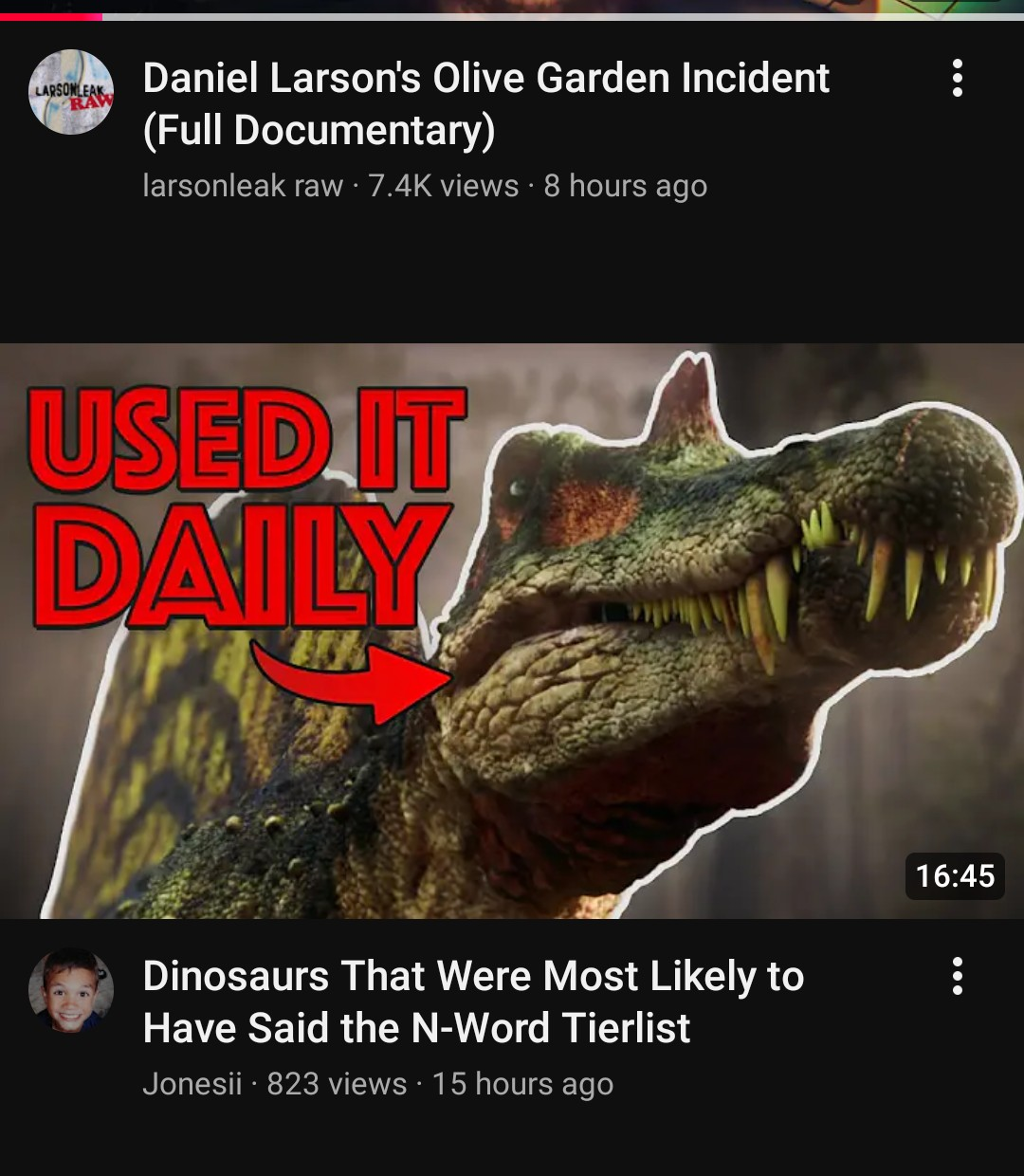Open the larsonleak raw channel avatar
Screen dimensions: 1024x1176
(x=71, y=92)
